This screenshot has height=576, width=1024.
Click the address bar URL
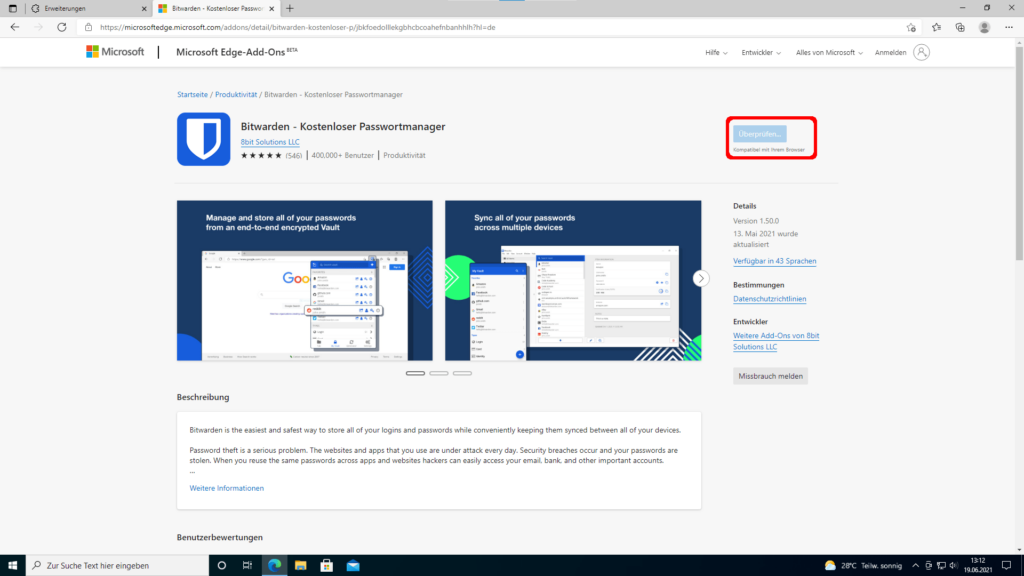pyautogui.click(x=298, y=27)
